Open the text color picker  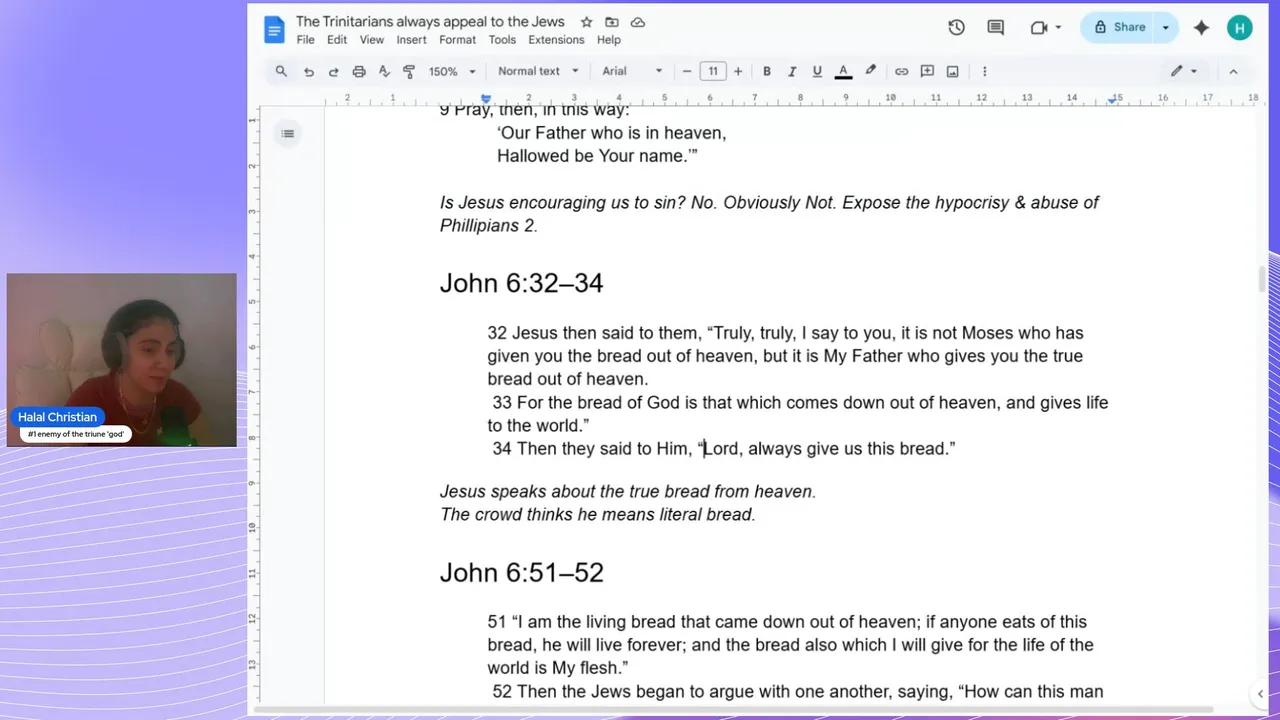[843, 71]
